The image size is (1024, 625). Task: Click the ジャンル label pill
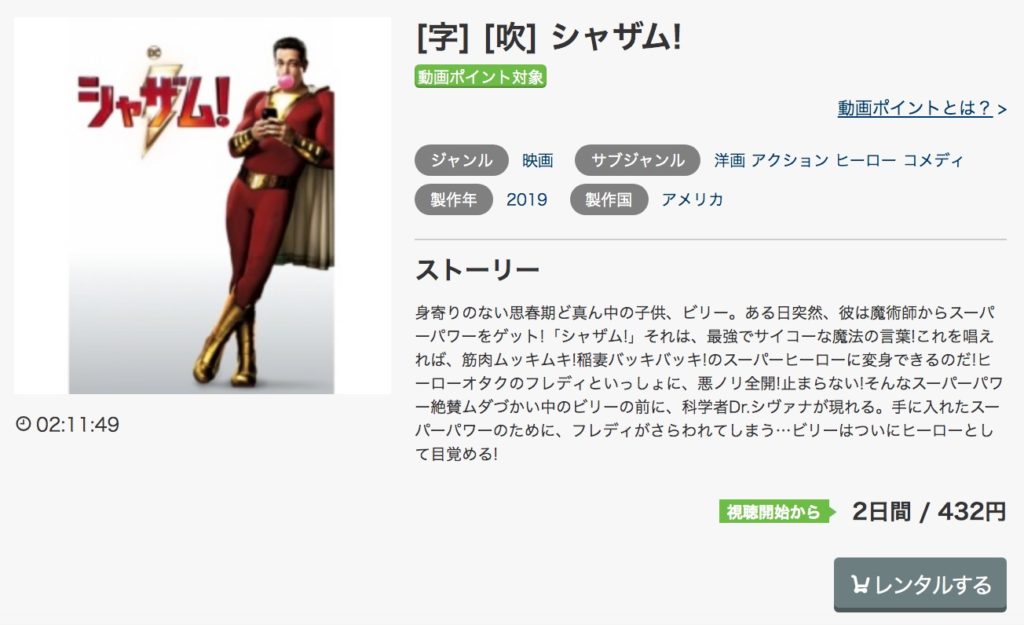pyautogui.click(x=461, y=160)
